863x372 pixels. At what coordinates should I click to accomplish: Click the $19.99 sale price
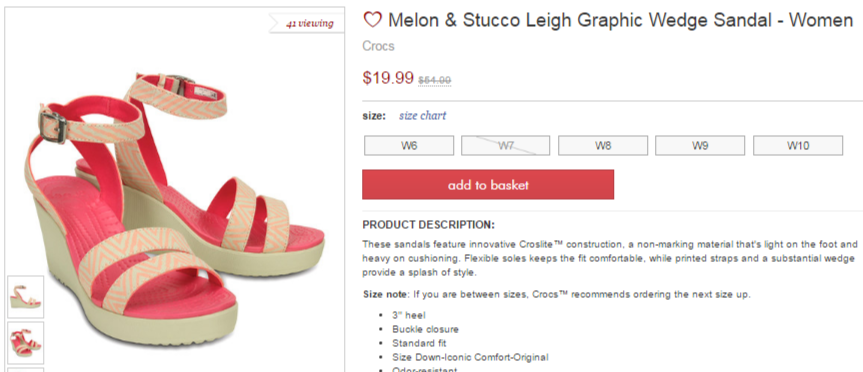(387, 78)
